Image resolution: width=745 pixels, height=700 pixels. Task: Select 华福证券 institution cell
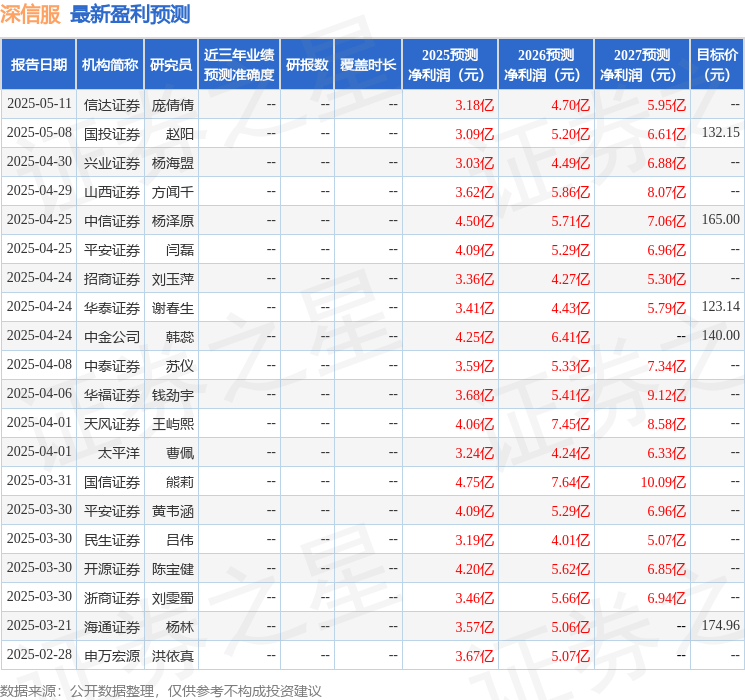[112, 395]
